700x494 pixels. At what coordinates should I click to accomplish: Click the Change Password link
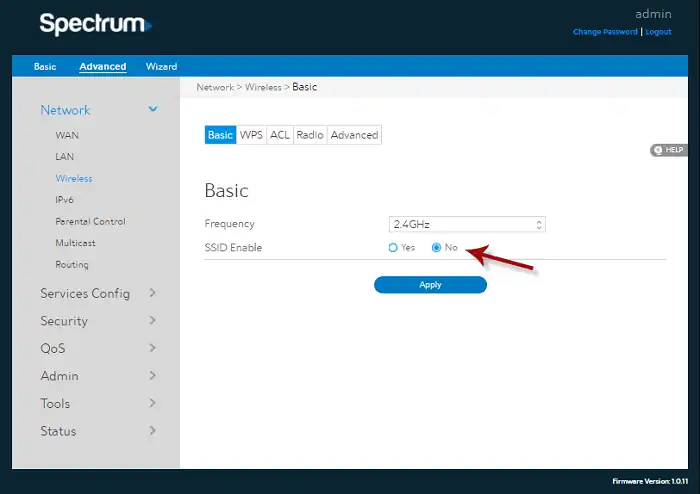click(x=605, y=32)
